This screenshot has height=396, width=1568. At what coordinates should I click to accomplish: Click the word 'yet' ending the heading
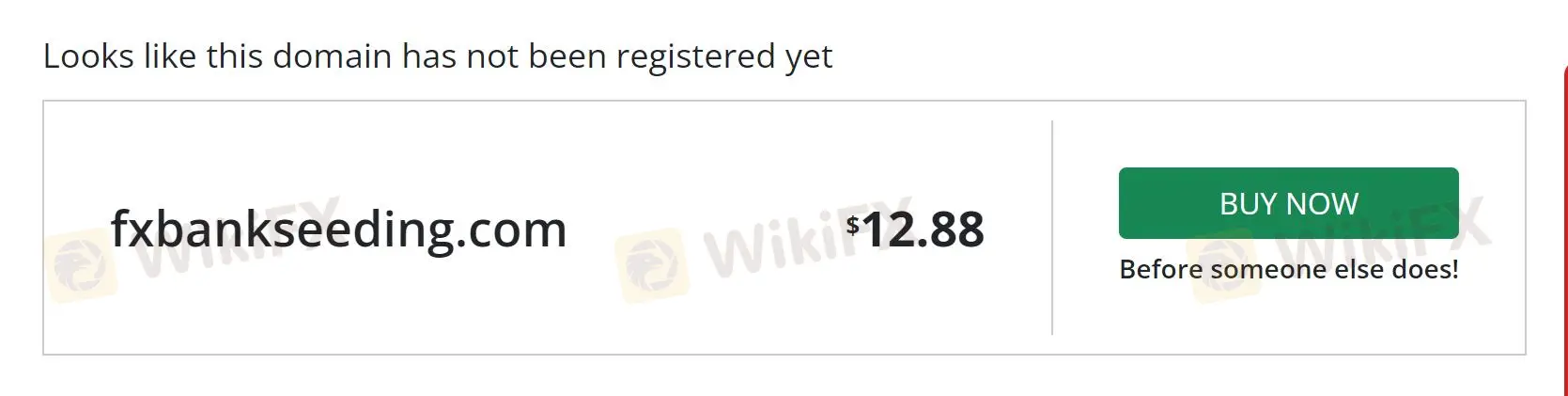point(809,58)
